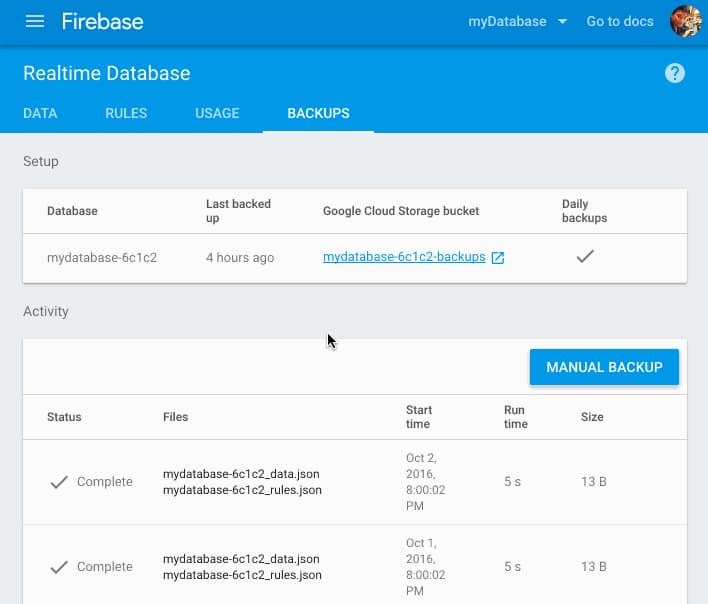Click the Oct 2, 2016 start time

point(425,482)
